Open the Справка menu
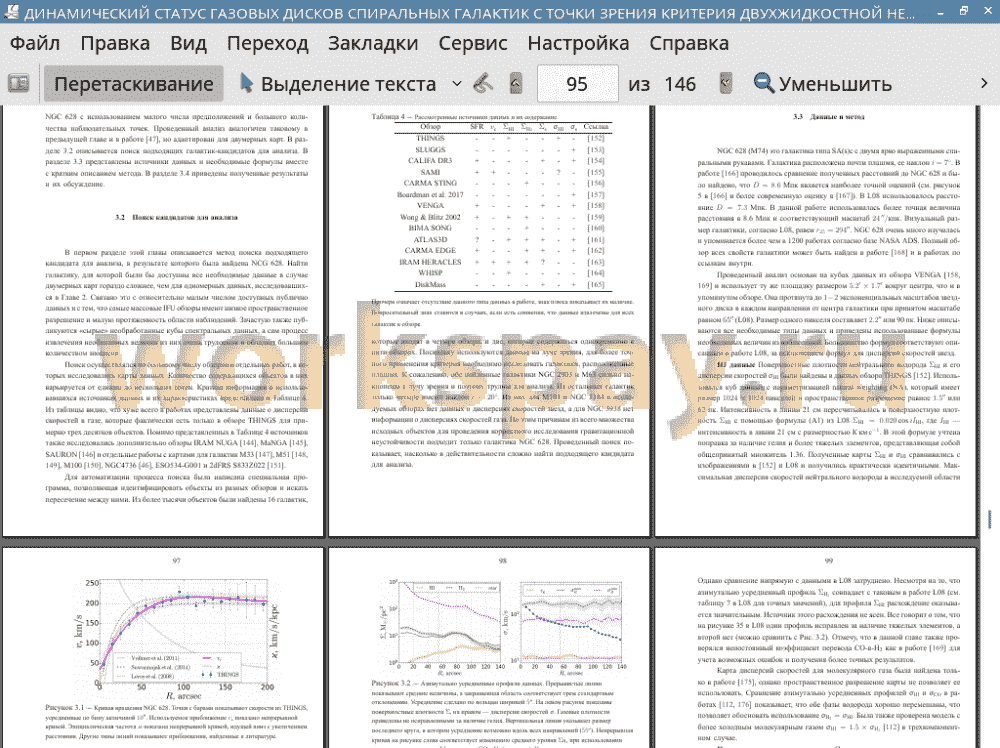The width and height of the screenshot is (1000, 748). (689, 43)
